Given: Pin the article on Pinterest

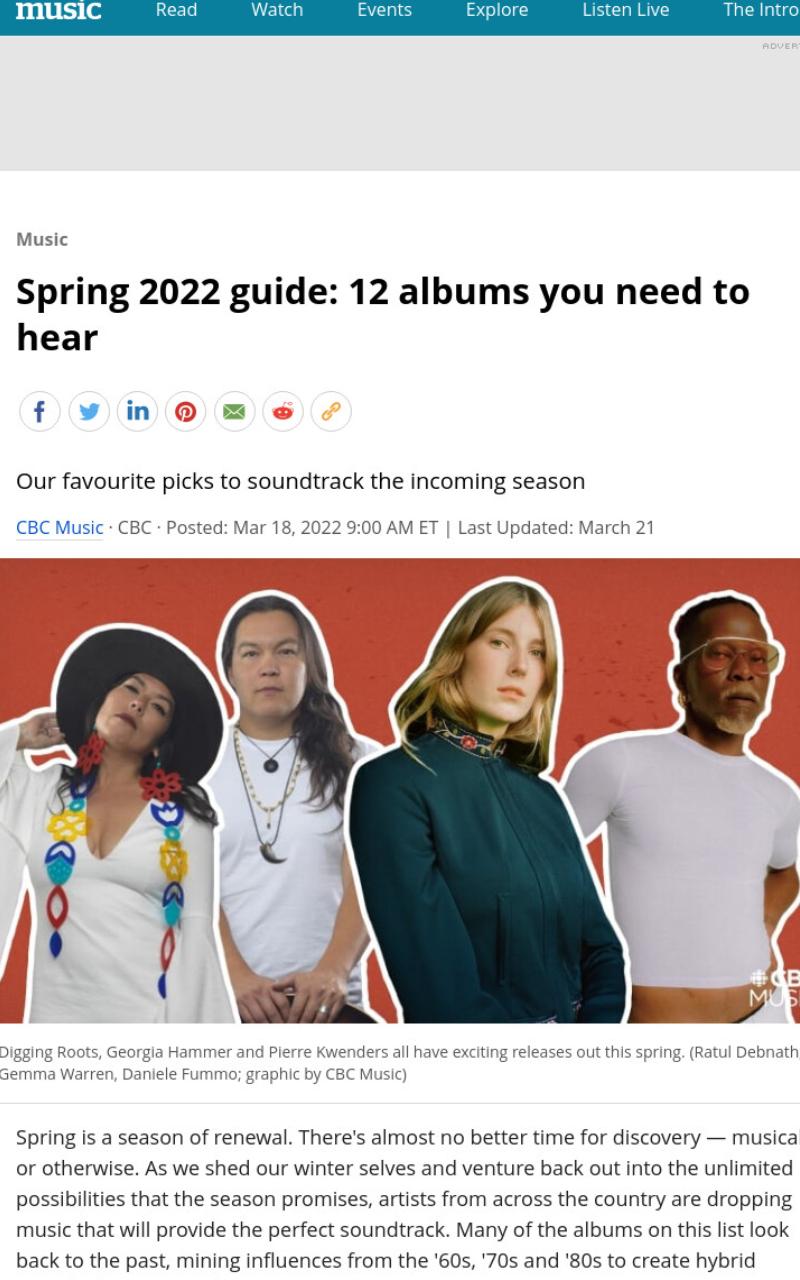Looking at the screenshot, I should pos(186,411).
